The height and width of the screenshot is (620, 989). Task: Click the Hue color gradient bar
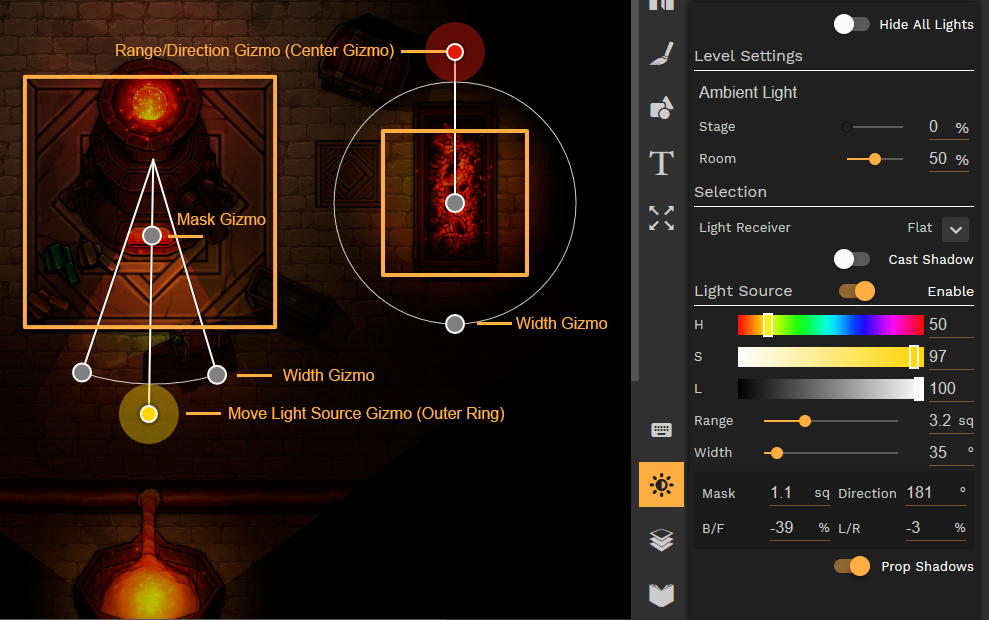tap(831, 325)
